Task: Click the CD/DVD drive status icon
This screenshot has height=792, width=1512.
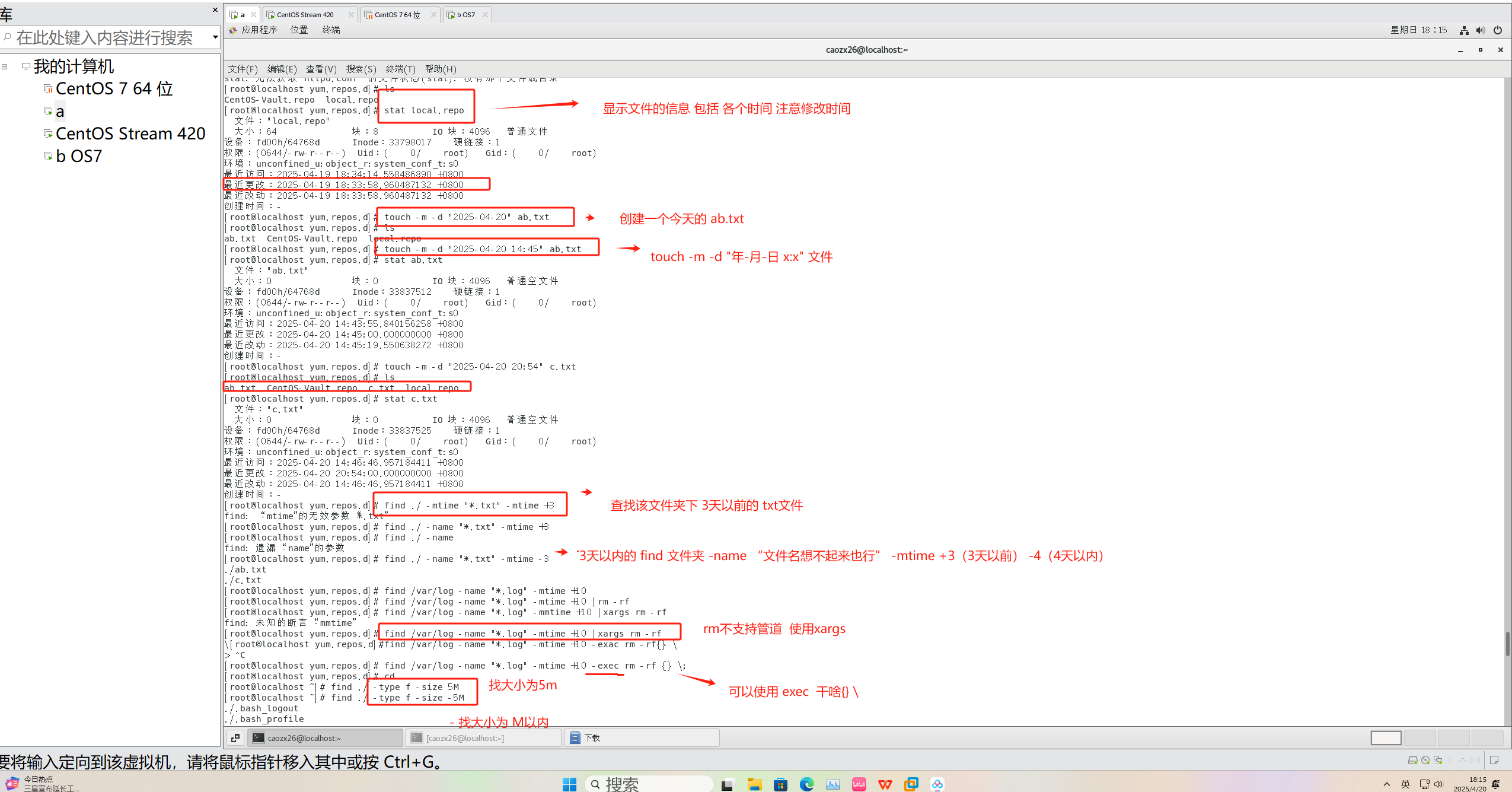Action: pyautogui.click(x=1425, y=760)
